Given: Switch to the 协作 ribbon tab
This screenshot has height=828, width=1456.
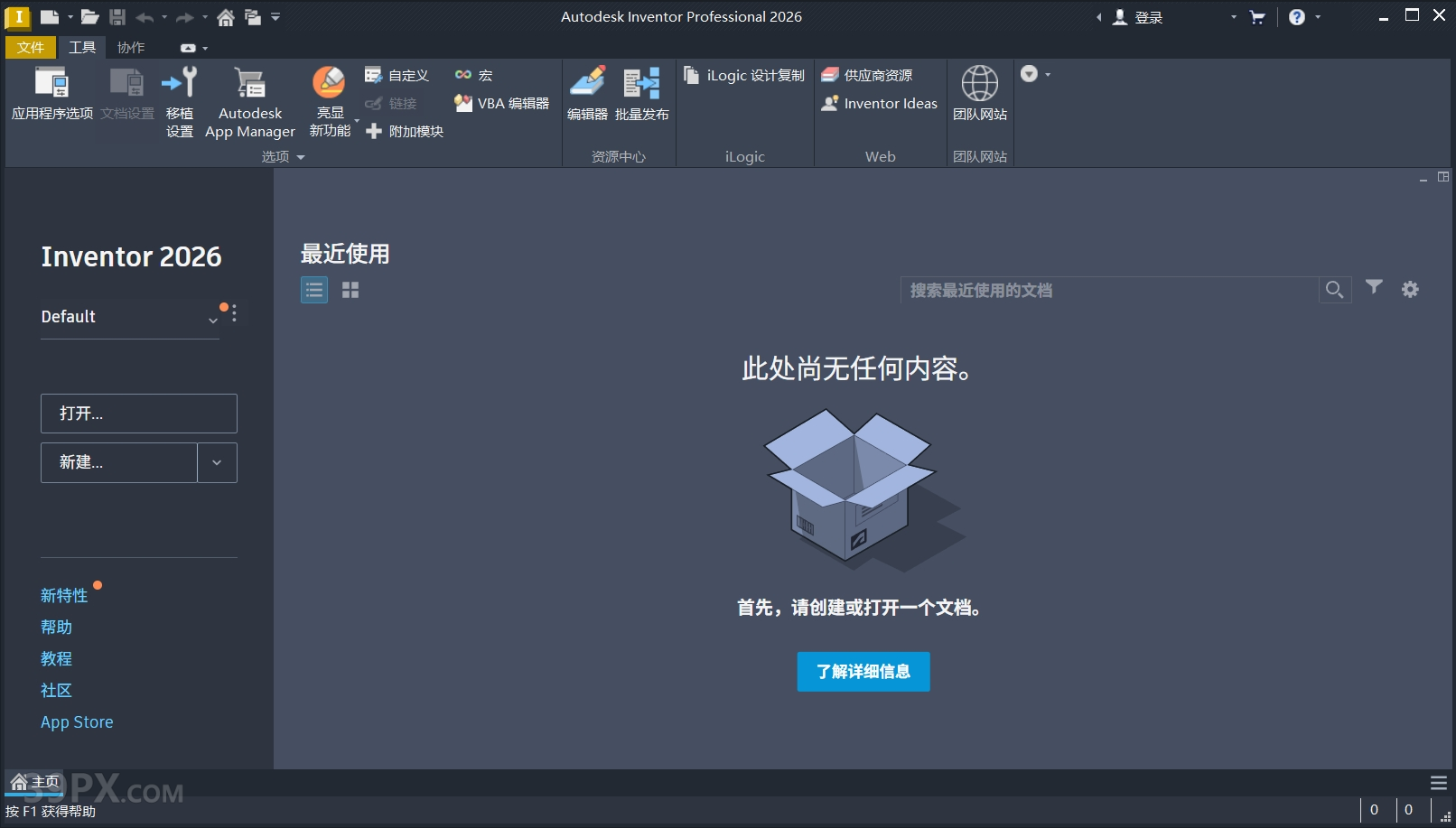Looking at the screenshot, I should [131, 47].
